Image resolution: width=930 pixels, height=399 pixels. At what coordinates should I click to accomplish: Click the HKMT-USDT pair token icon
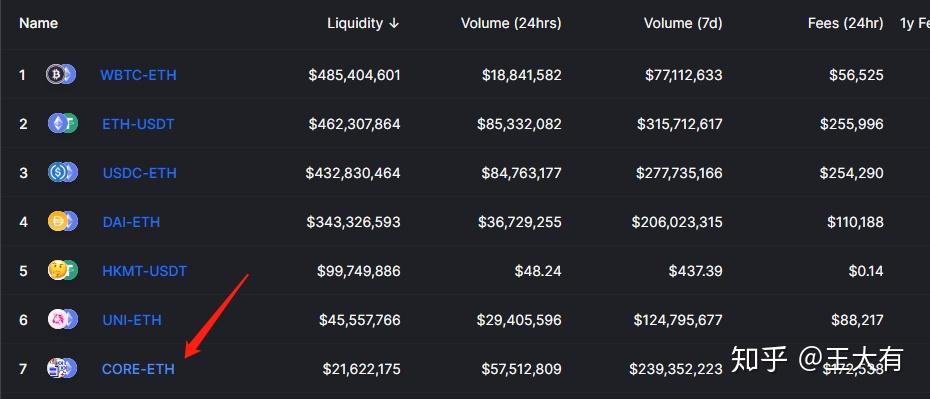pos(62,270)
